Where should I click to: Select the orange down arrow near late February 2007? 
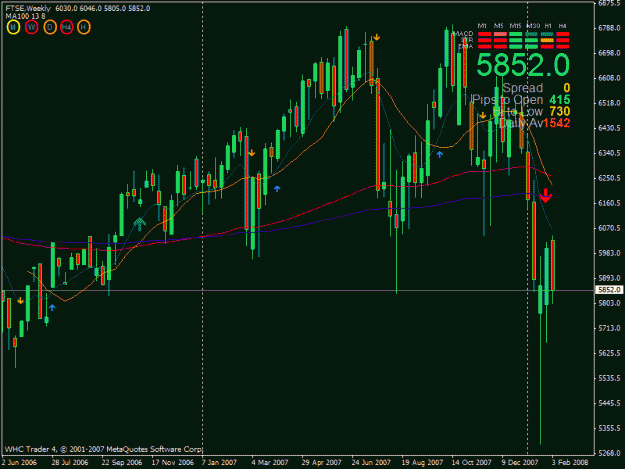pos(252,153)
